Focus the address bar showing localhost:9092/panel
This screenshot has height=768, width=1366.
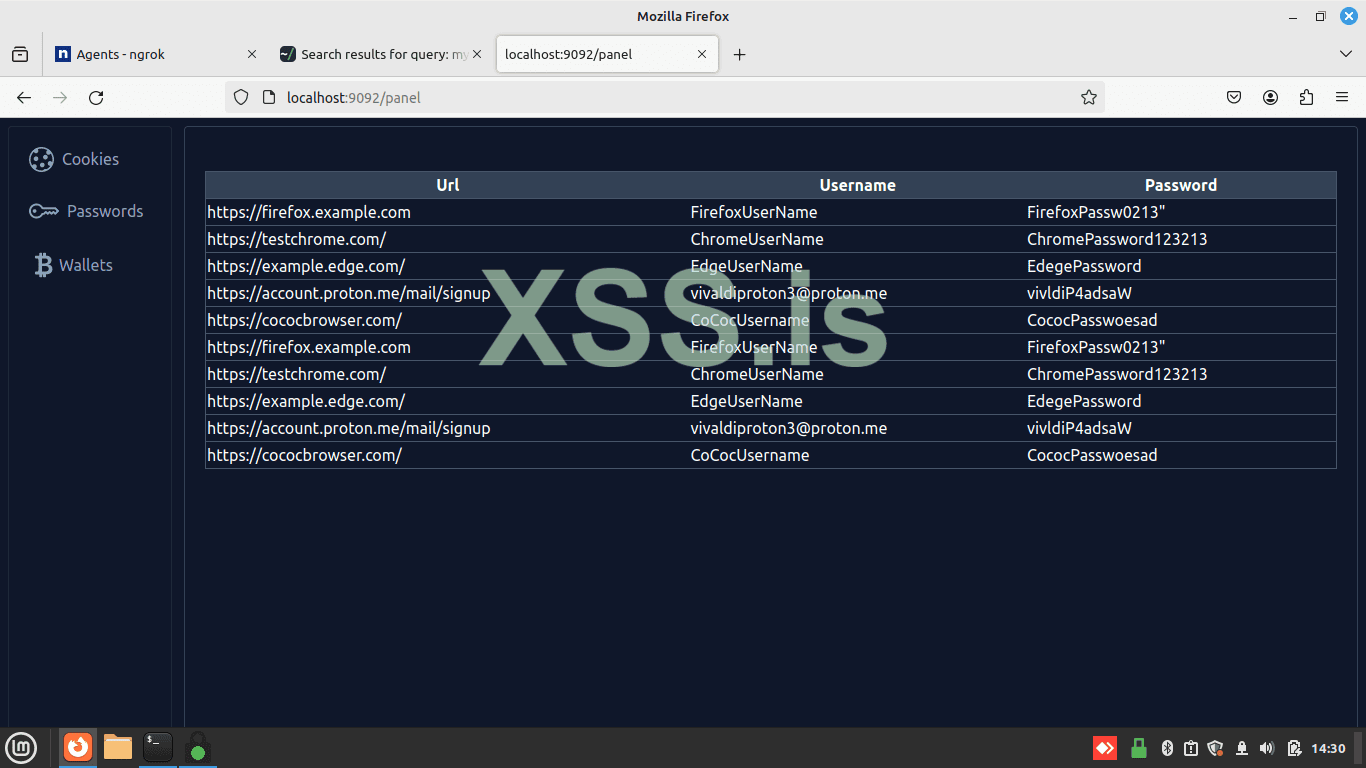665,97
